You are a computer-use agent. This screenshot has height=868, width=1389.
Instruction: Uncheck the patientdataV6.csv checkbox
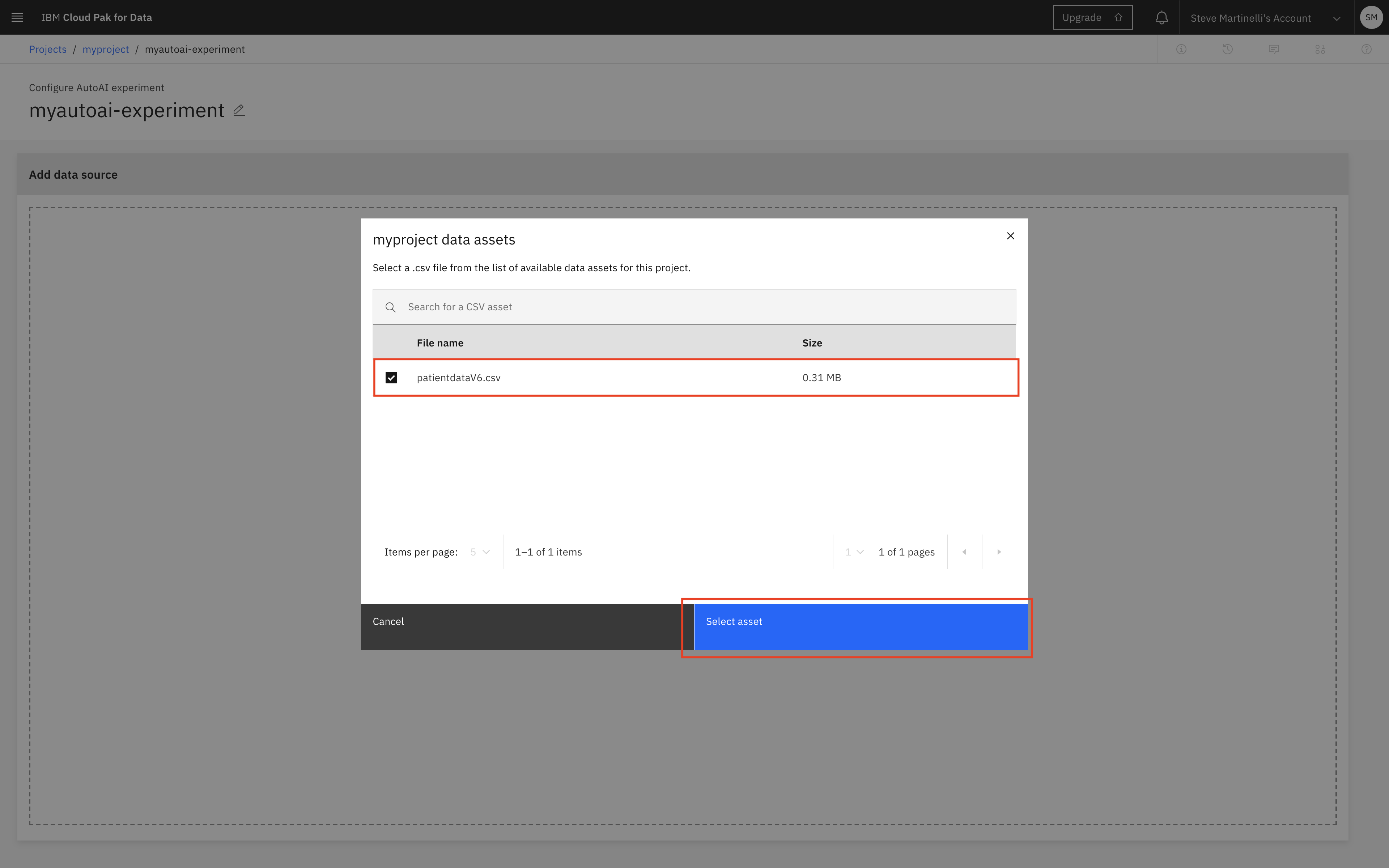[x=391, y=378]
